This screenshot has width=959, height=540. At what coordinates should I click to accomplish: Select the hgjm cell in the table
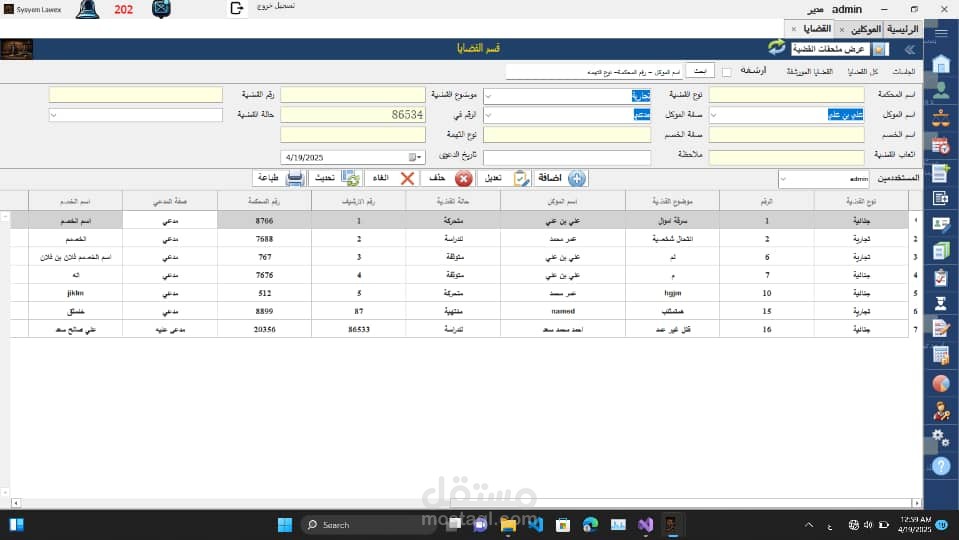[x=672, y=293]
